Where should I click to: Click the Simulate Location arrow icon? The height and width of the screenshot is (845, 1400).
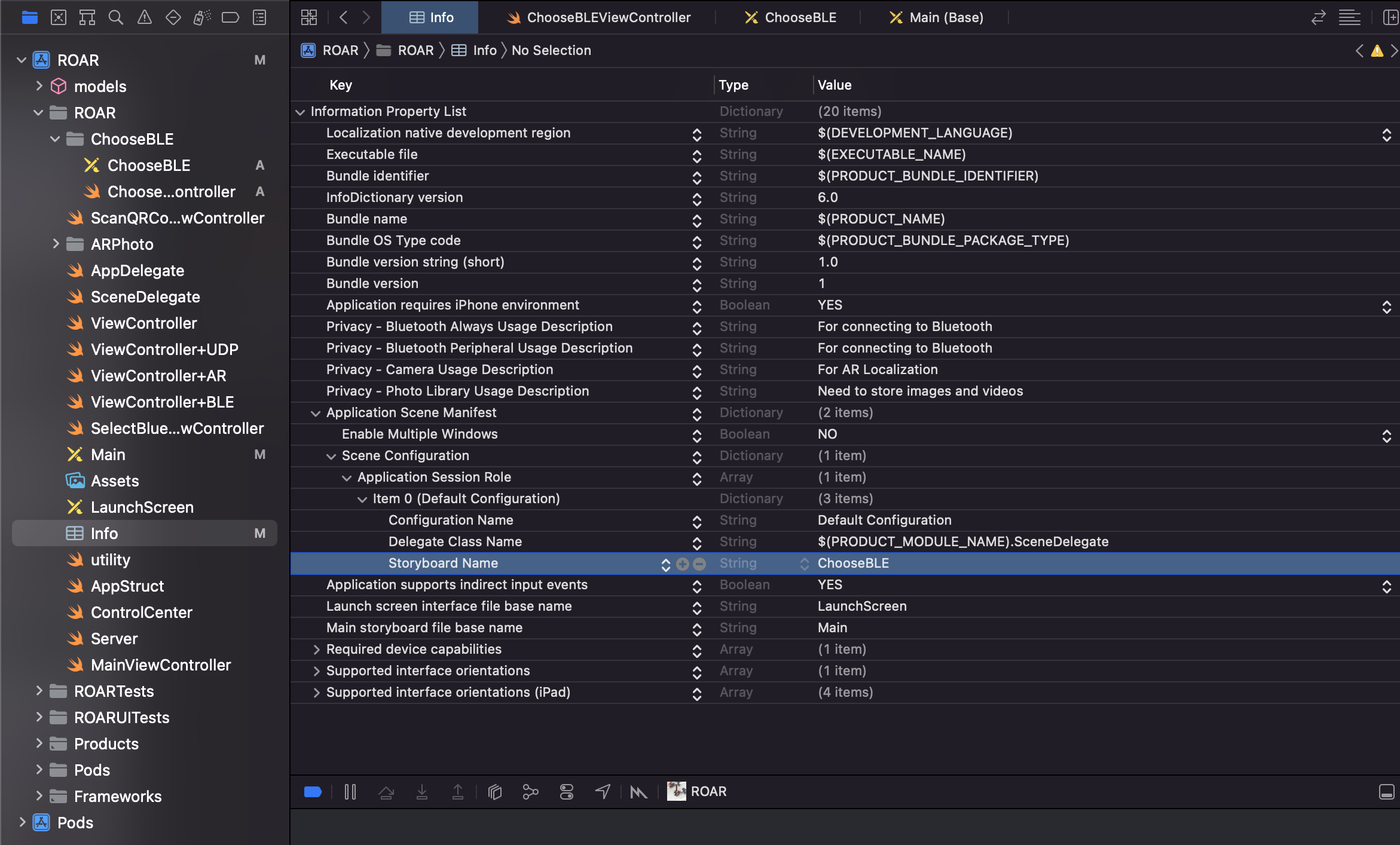point(603,792)
